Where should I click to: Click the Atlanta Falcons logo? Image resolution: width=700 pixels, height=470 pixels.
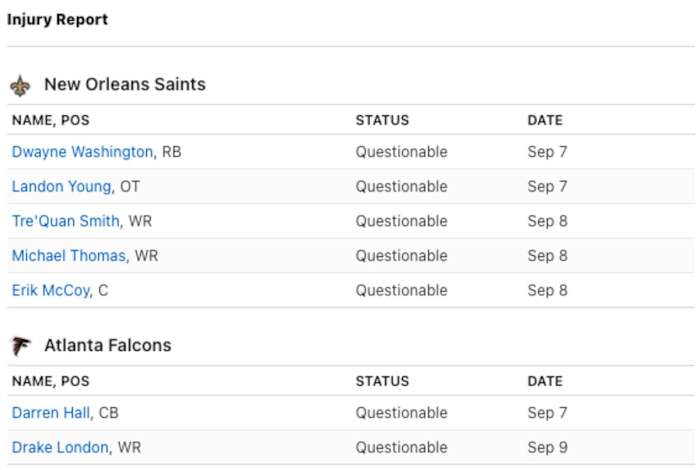click(20, 346)
